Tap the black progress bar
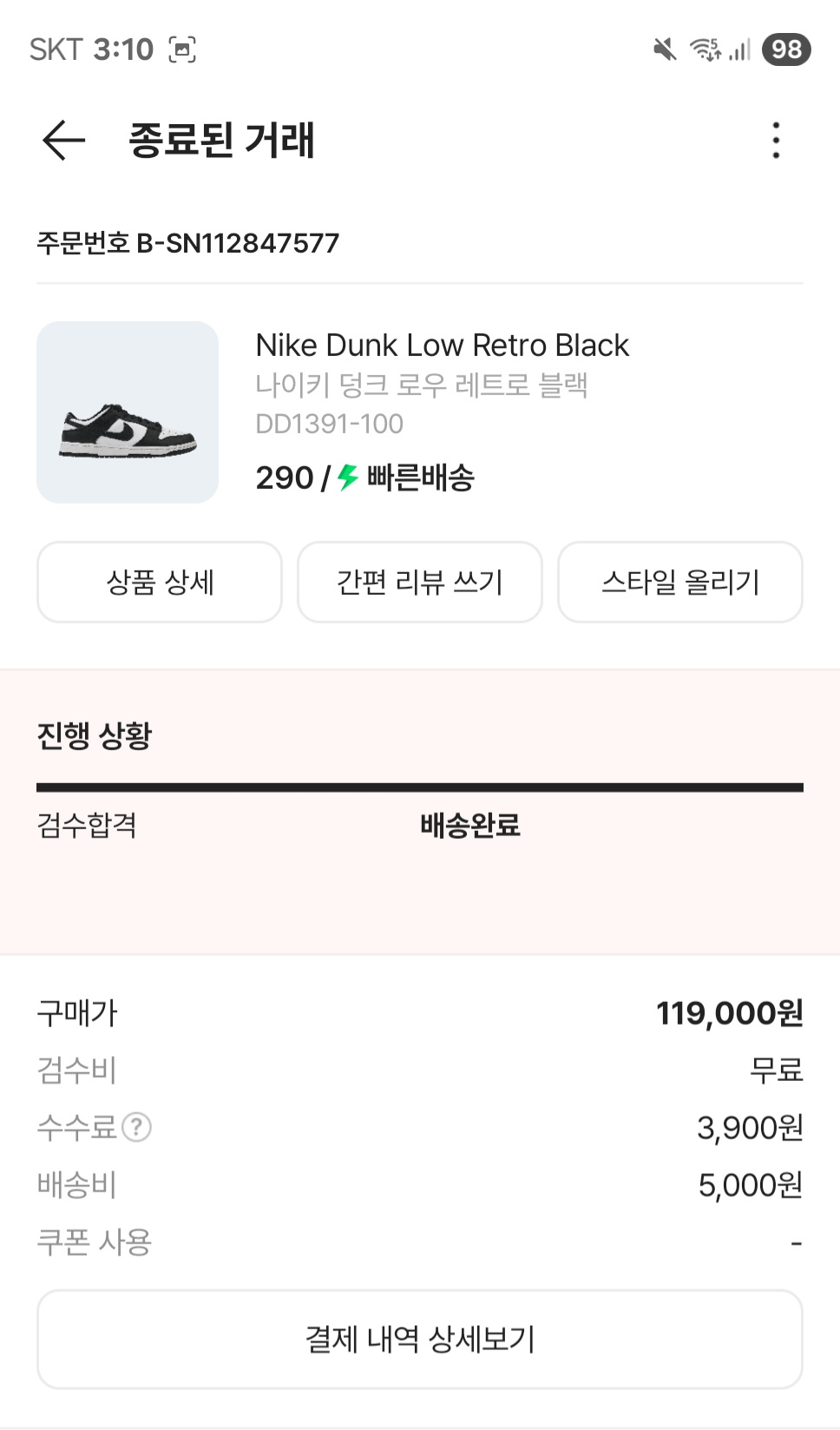Viewport: 840px width, 1430px height. pos(420,787)
